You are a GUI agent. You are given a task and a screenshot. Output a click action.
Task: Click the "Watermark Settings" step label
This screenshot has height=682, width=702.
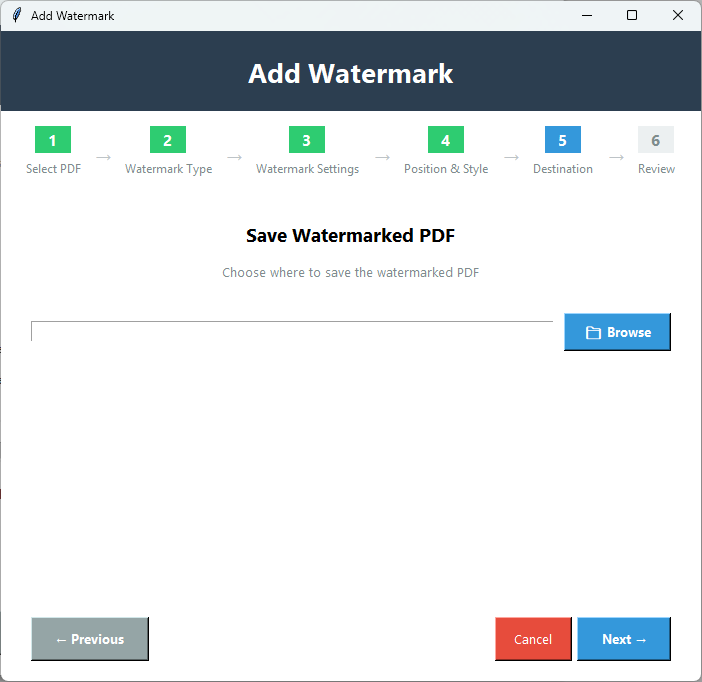(307, 169)
